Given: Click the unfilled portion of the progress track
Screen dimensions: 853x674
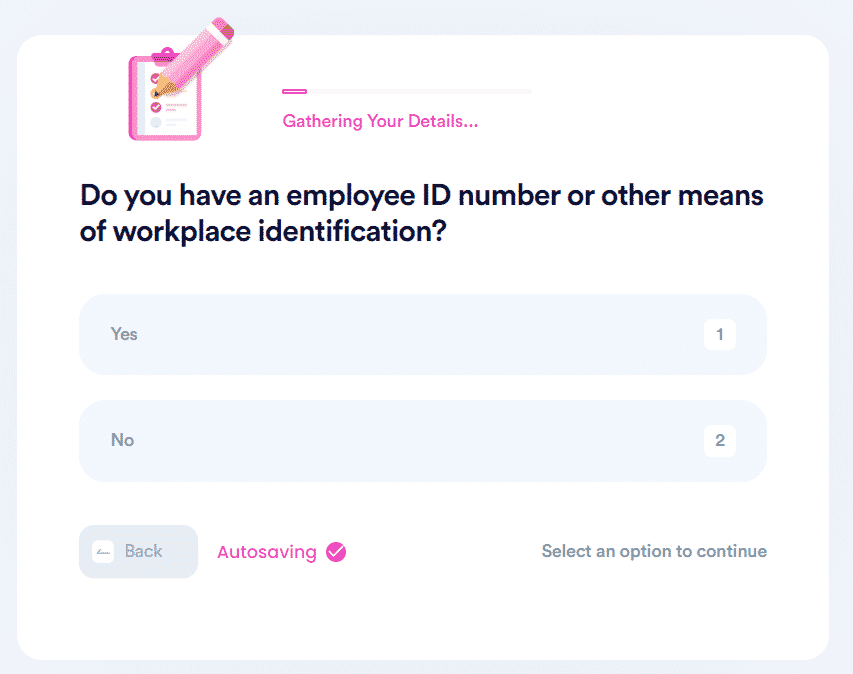Looking at the screenshot, I should click(x=419, y=91).
